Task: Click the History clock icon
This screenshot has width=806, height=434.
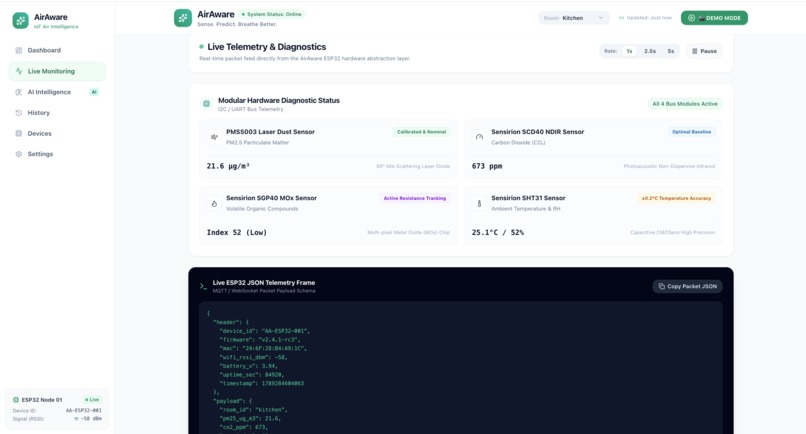Action: [x=19, y=113]
